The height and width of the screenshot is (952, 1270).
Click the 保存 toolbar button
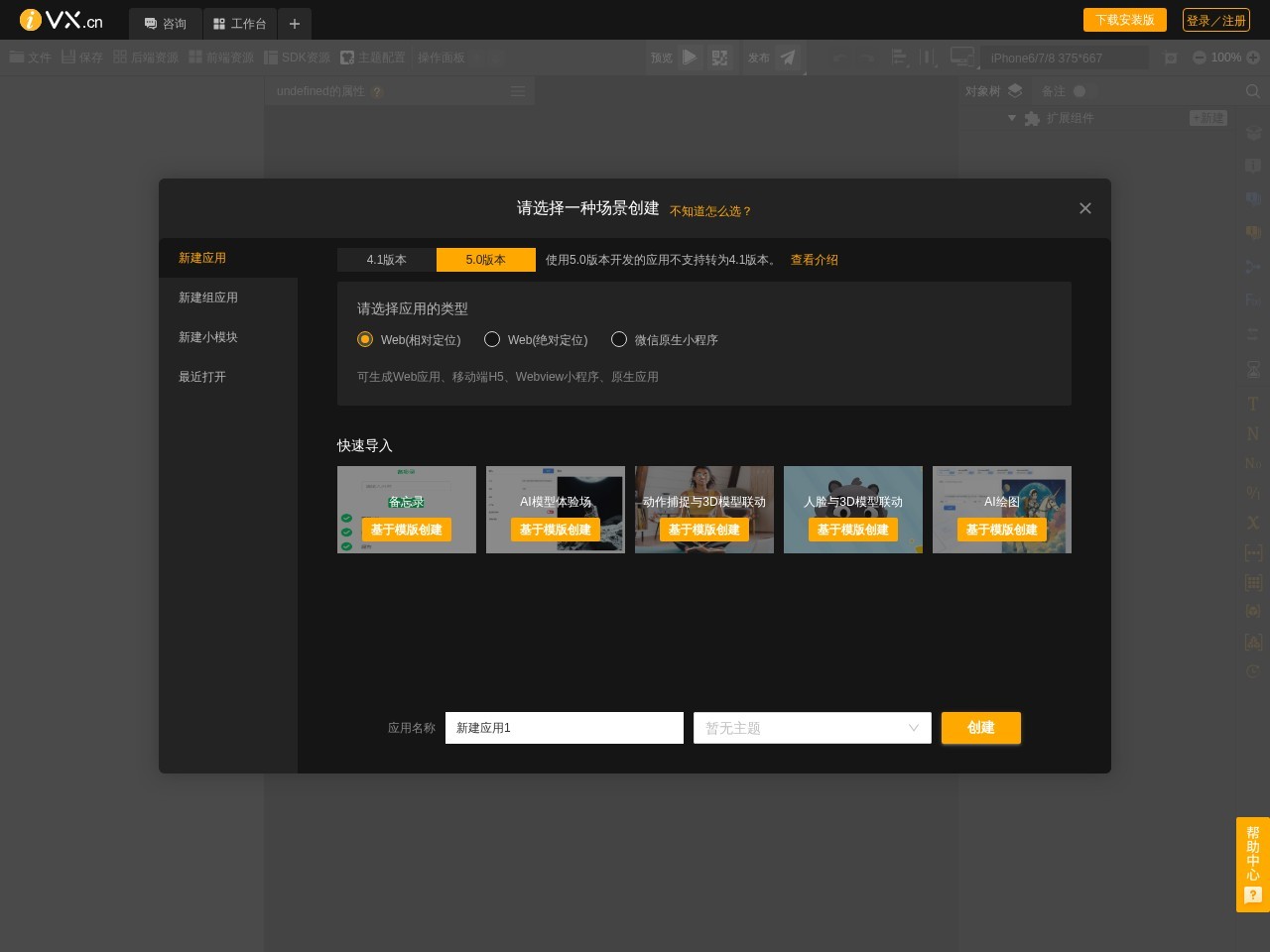coord(82,58)
